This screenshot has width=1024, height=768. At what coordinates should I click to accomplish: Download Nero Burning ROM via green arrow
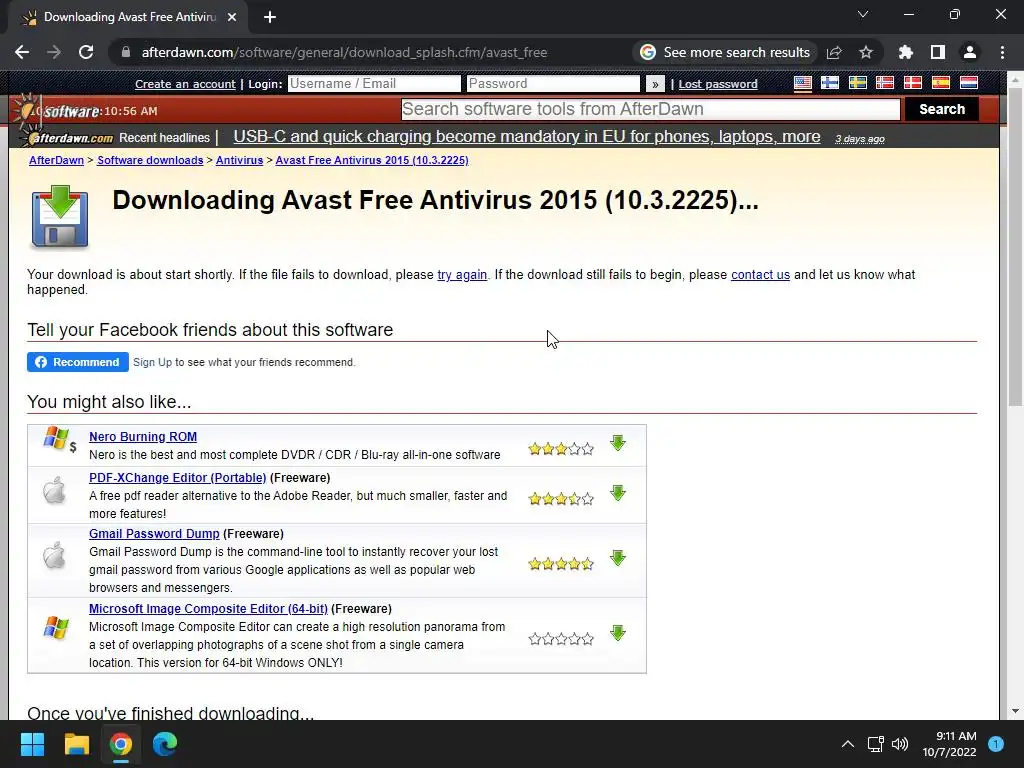(618, 443)
